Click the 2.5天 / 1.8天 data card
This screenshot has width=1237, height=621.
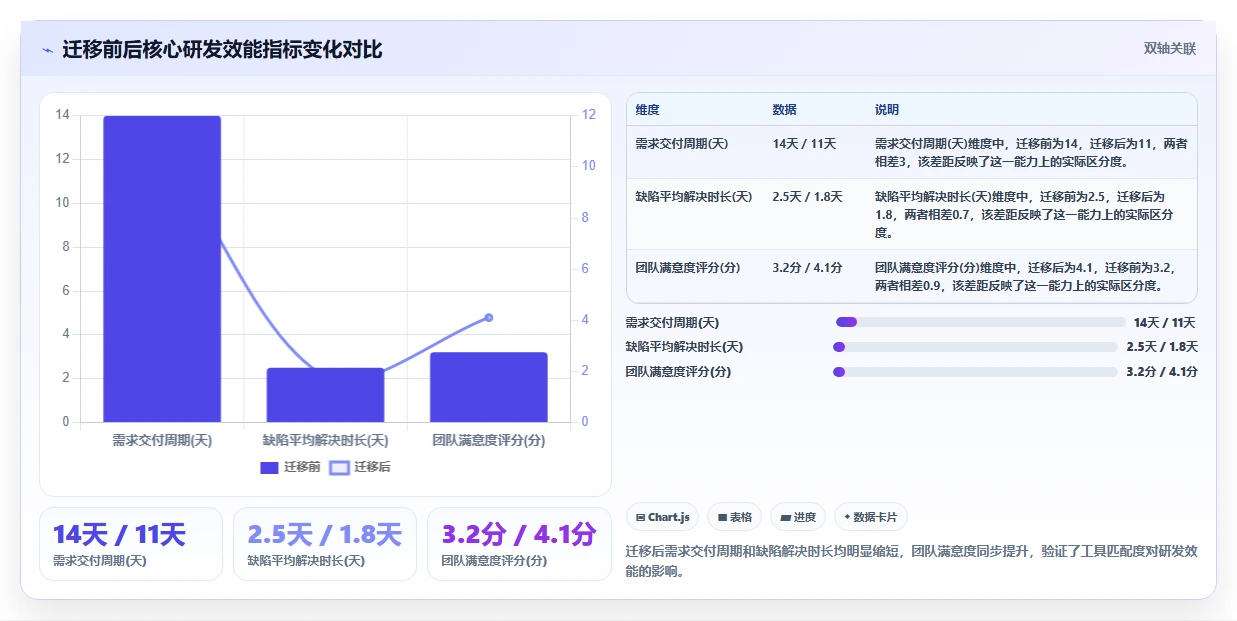click(x=325, y=544)
